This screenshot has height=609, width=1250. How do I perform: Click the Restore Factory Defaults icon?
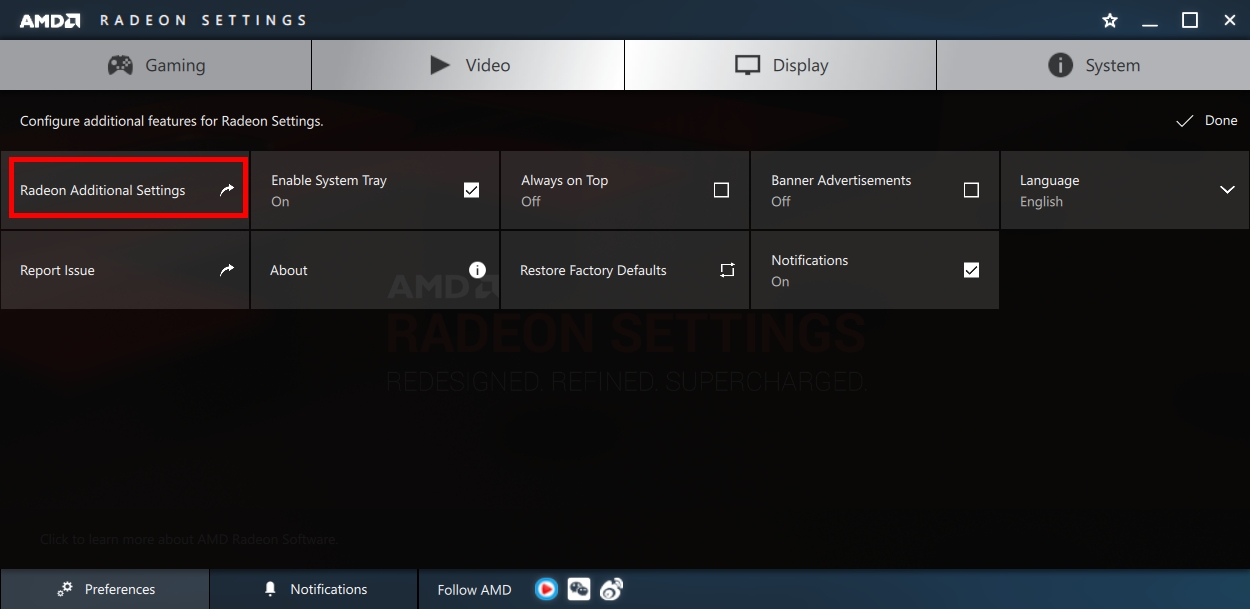click(727, 270)
